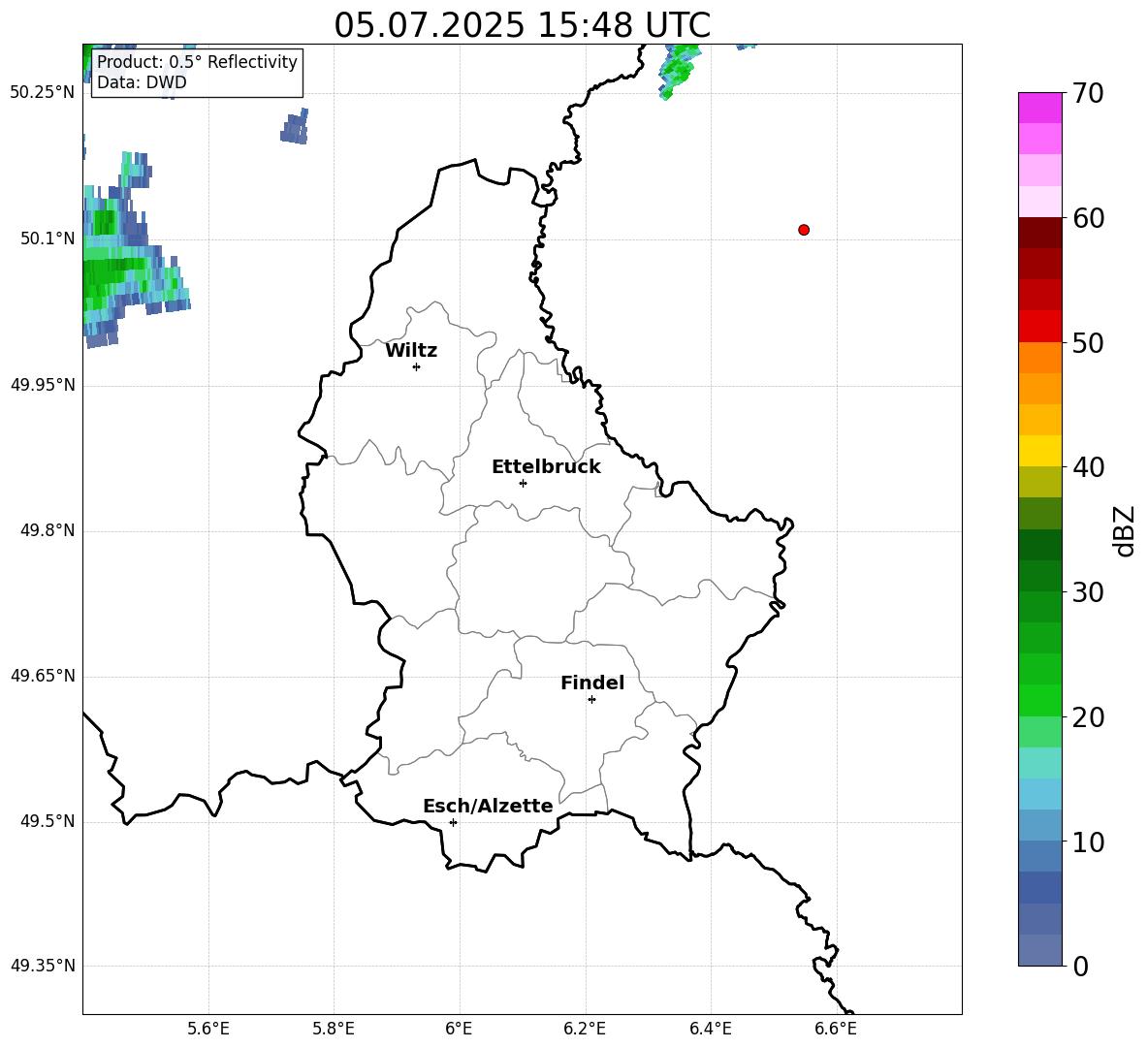Click the colorbar tick label 0
This screenshot has width=1148, height=1048.
1080,967
